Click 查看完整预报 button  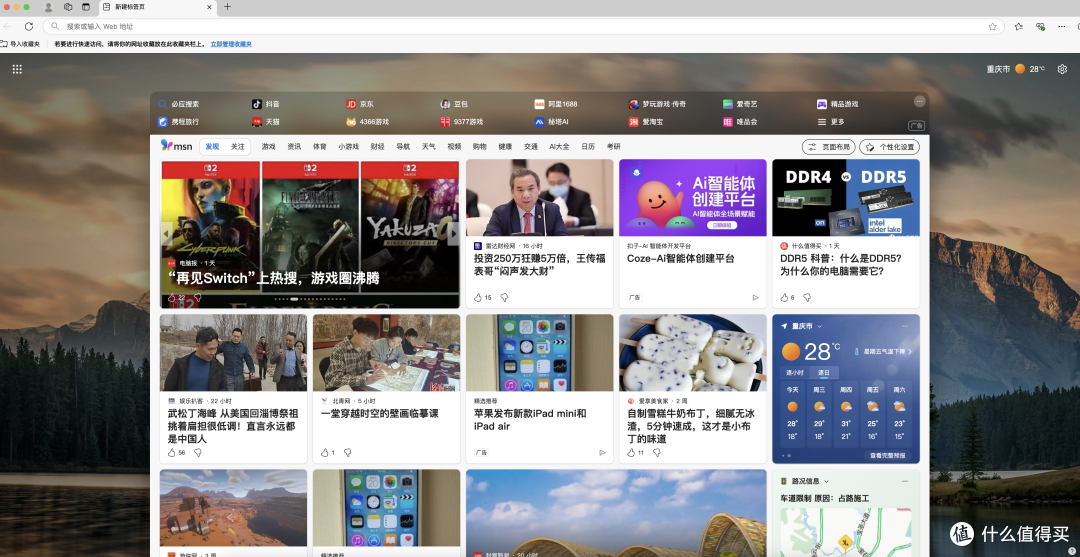click(x=889, y=456)
